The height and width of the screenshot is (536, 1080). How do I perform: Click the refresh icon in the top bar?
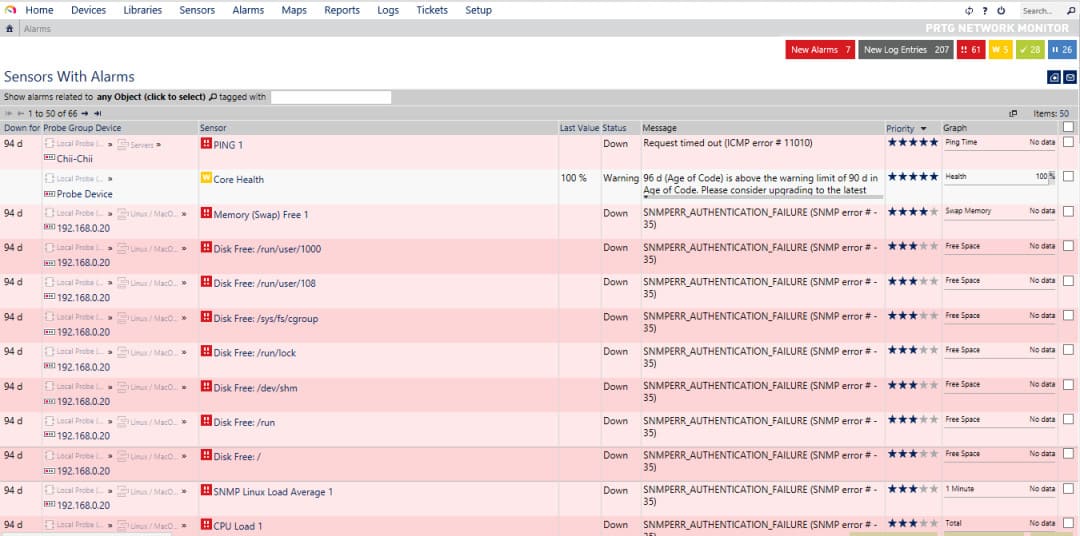pyautogui.click(x=969, y=11)
